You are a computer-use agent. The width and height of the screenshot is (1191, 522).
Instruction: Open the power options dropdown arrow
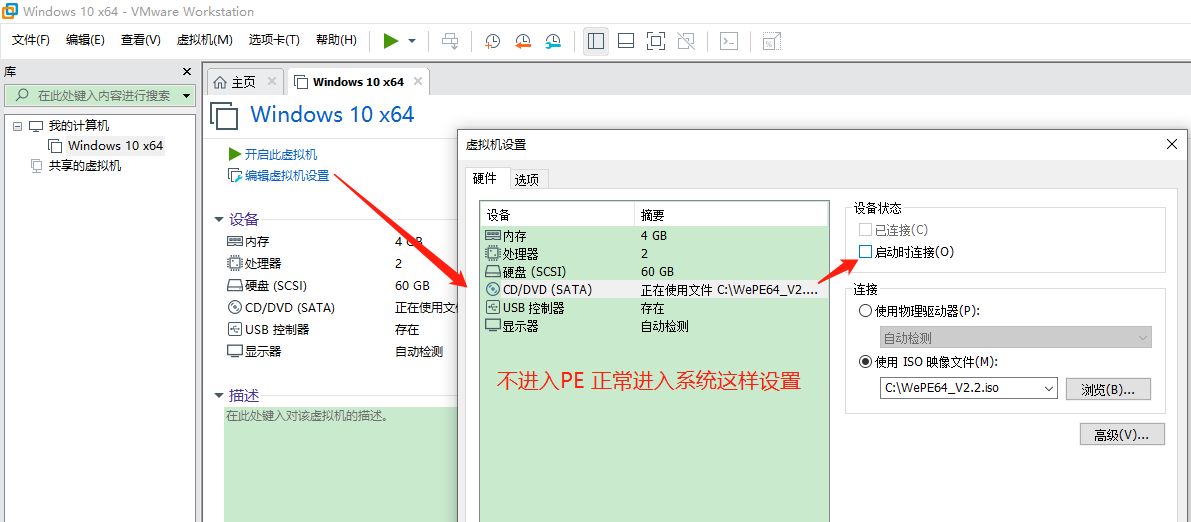pos(412,41)
